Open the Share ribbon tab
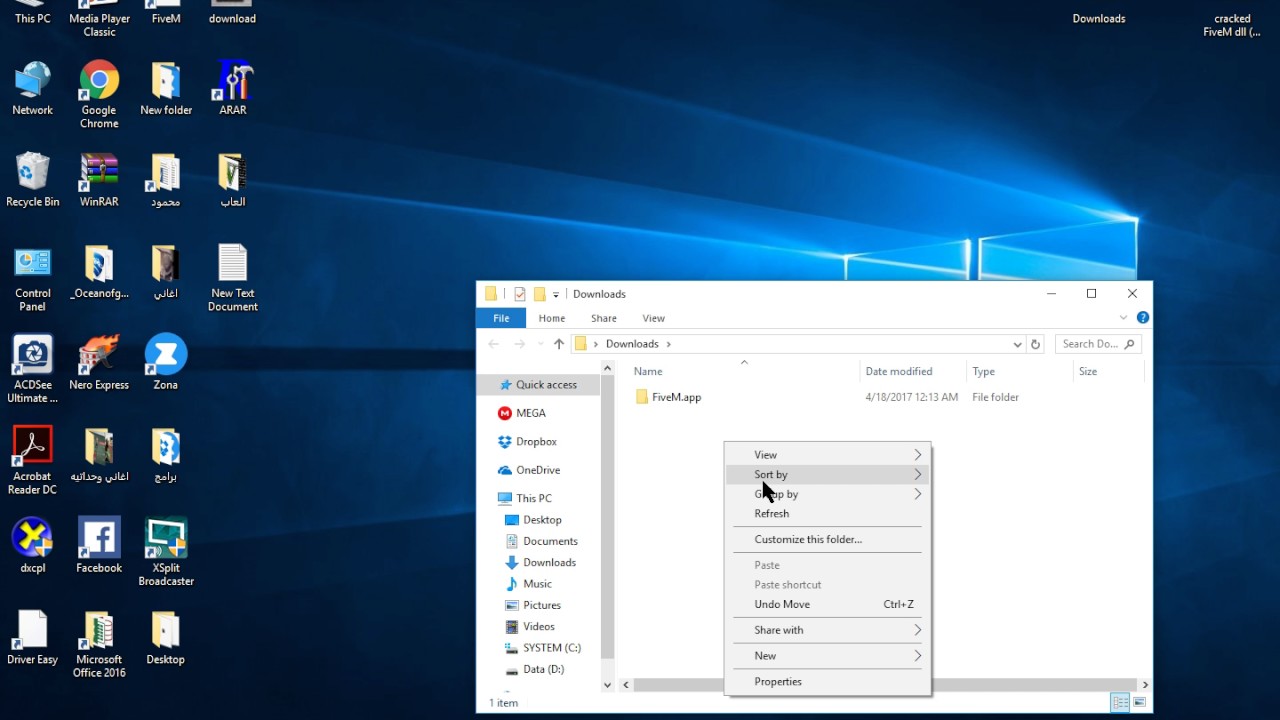This screenshot has height=720, width=1280. [604, 318]
